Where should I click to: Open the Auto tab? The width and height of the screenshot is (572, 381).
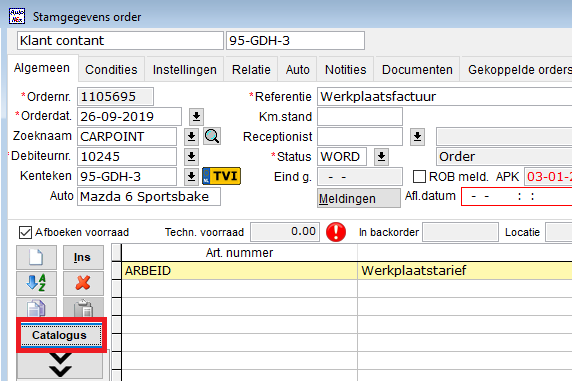[298, 69]
